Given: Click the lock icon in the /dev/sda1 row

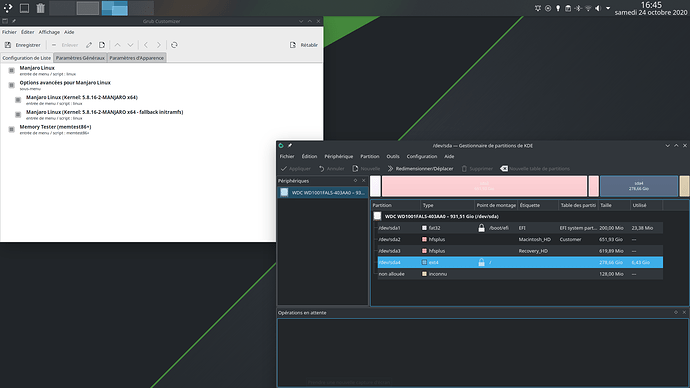Looking at the screenshot, I should coord(481,228).
